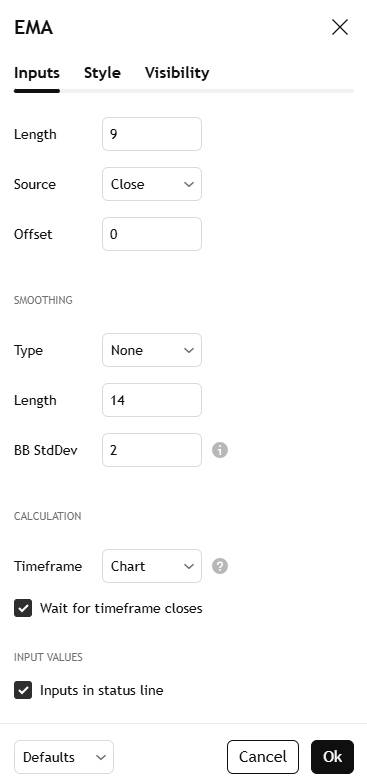Open the smoothing Type None dropdown
Screen dimensions: 367x784
pos(152,350)
